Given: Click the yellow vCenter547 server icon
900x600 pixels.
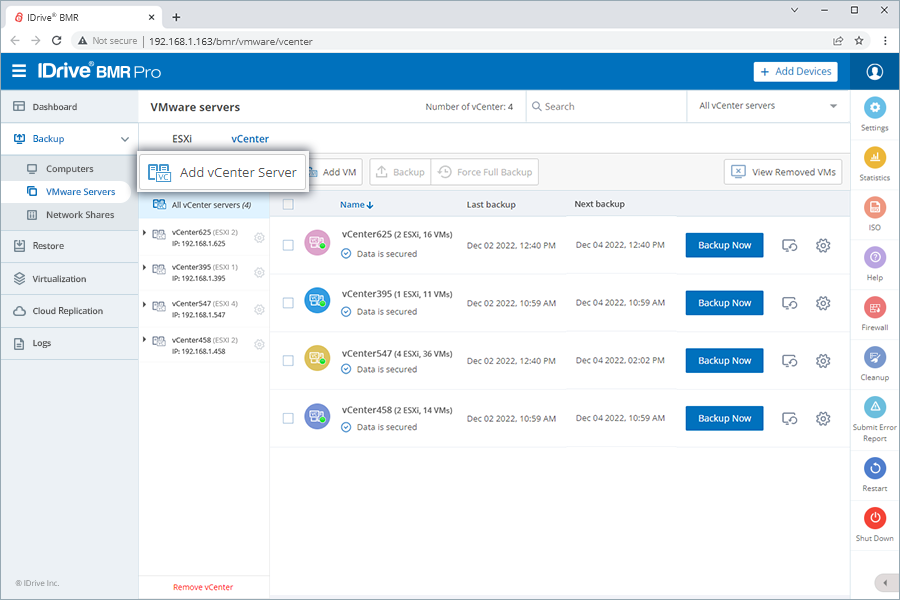Looking at the screenshot, I should tap(317, 358).
